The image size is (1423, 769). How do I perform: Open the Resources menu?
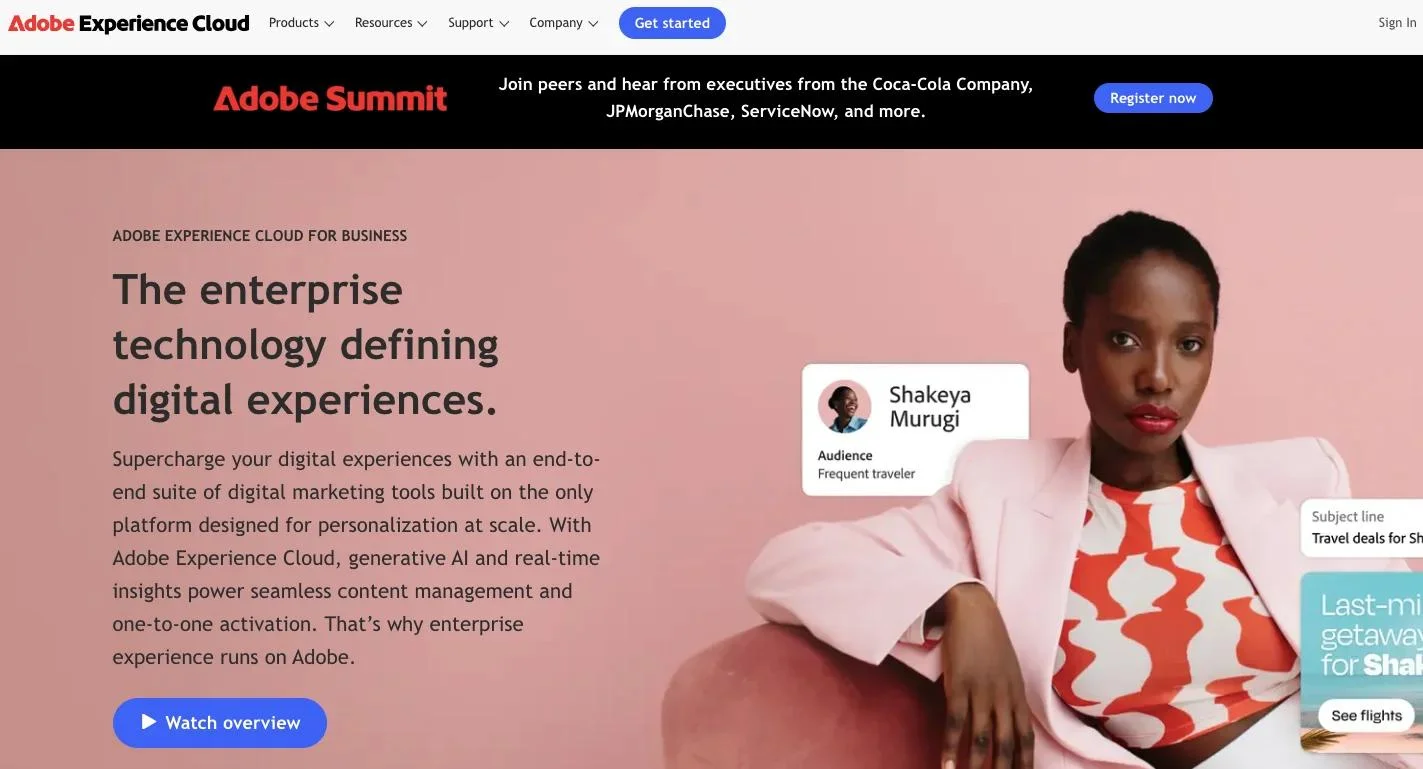pos(391,23)
